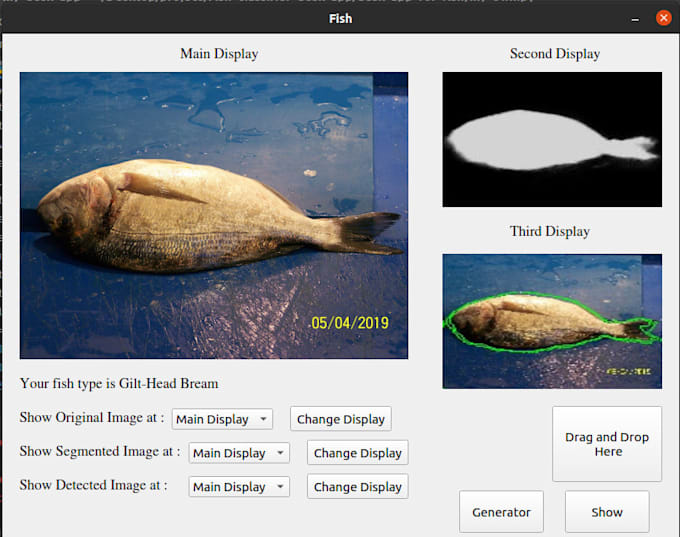The width and height of the screenshot is (680, 537).
Task: Click the Drag and Drop Here area
Action: point(607,444)
